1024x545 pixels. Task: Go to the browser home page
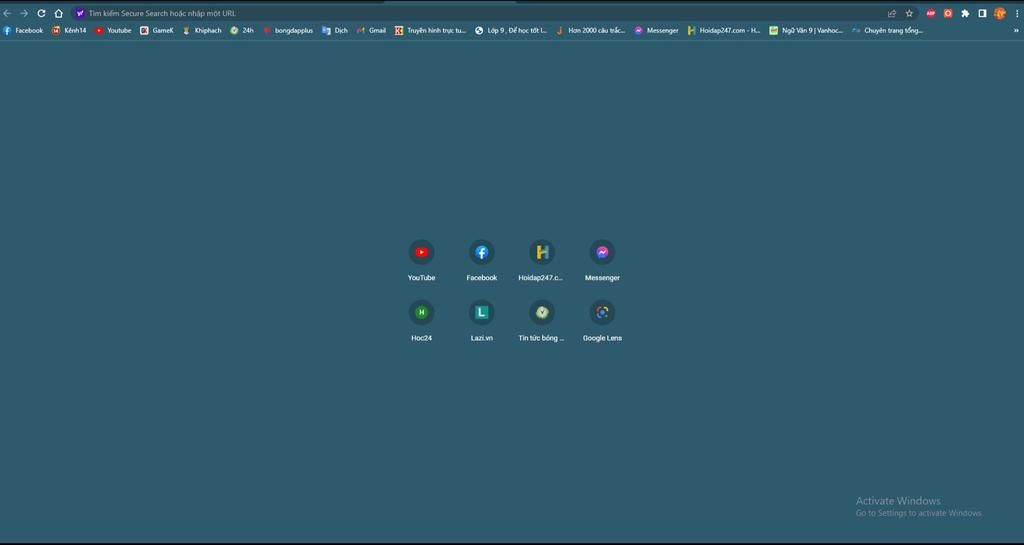pos(58,13)
